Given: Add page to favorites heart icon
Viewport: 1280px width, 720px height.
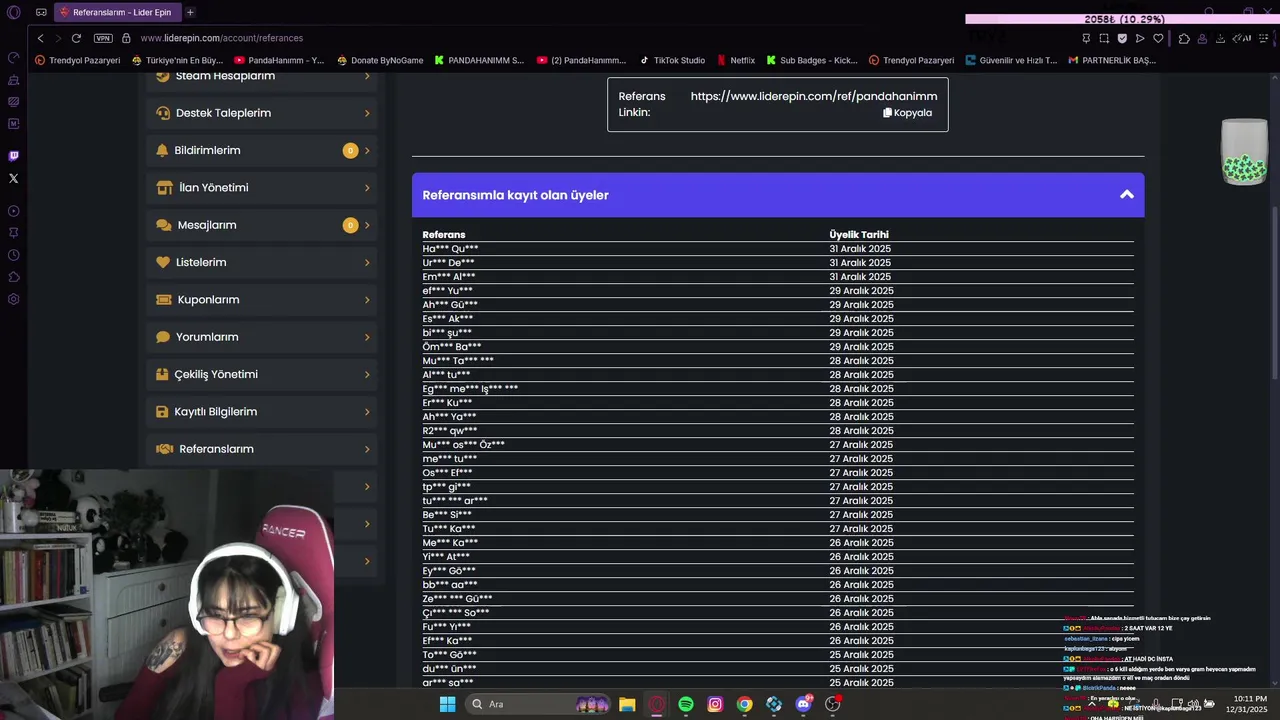Looking at the screenshot, I should click(x=1158, y=38).
